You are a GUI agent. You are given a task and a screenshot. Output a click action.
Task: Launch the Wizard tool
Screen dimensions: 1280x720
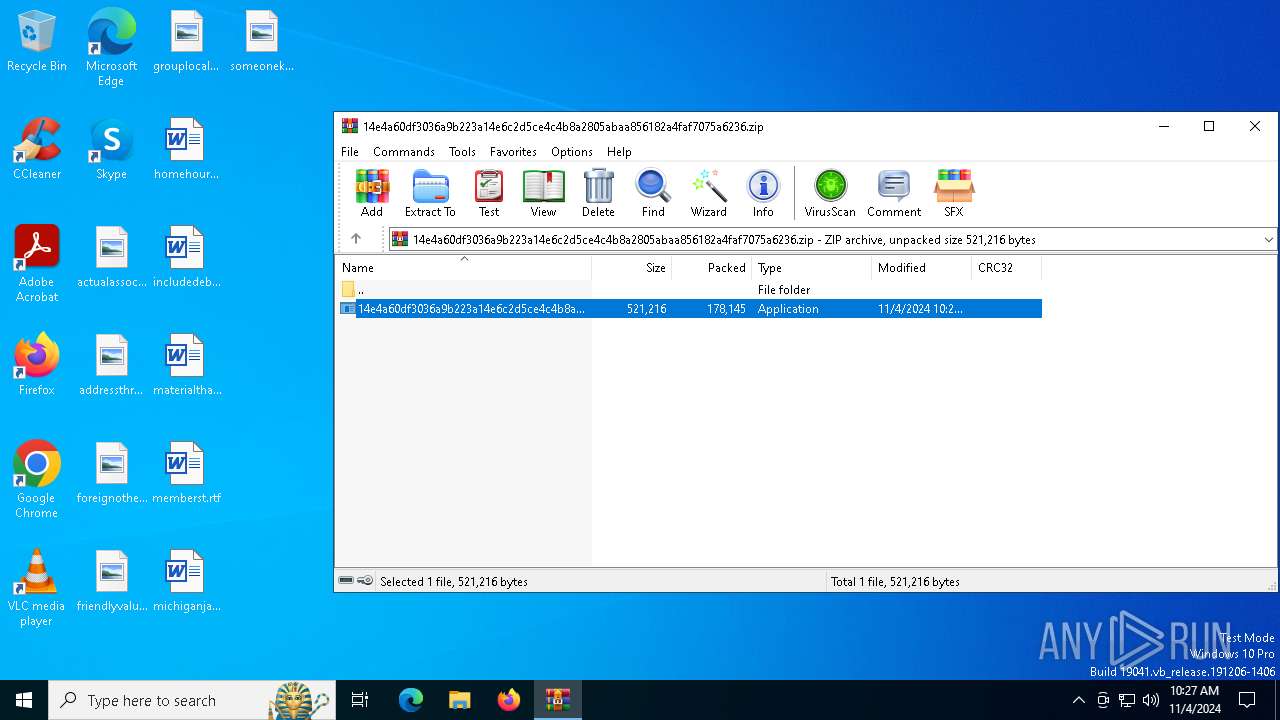tap(708, 193)
